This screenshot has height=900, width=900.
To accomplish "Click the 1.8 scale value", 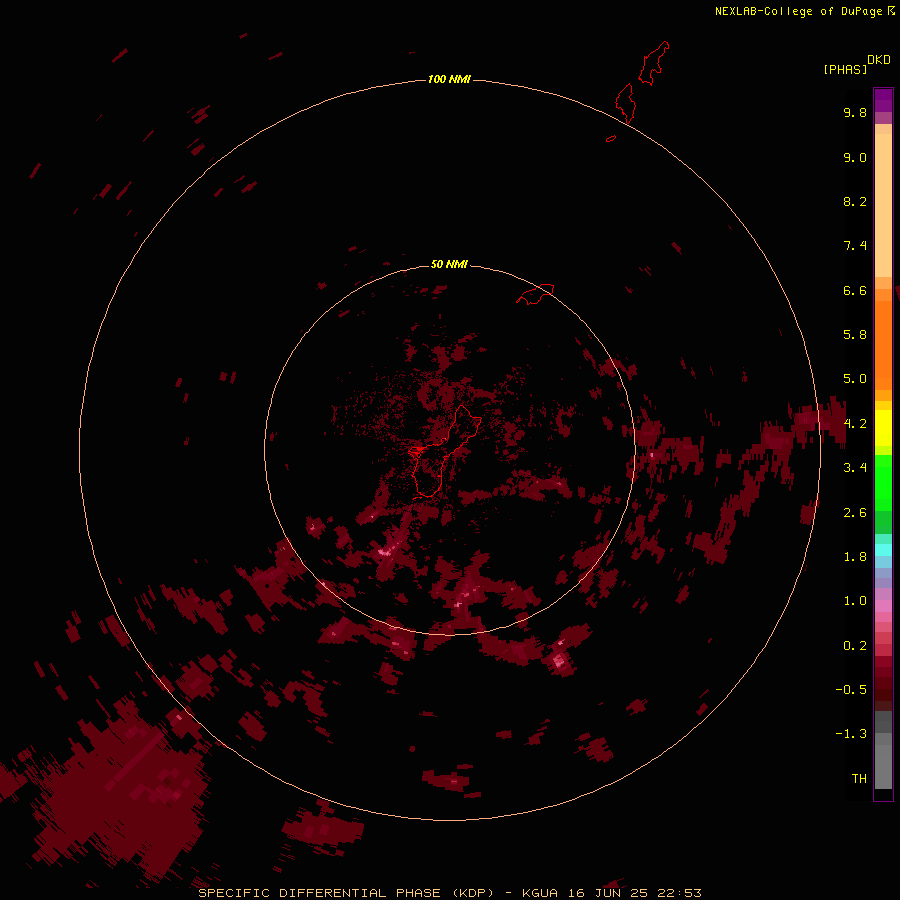I will coord(855,557).
